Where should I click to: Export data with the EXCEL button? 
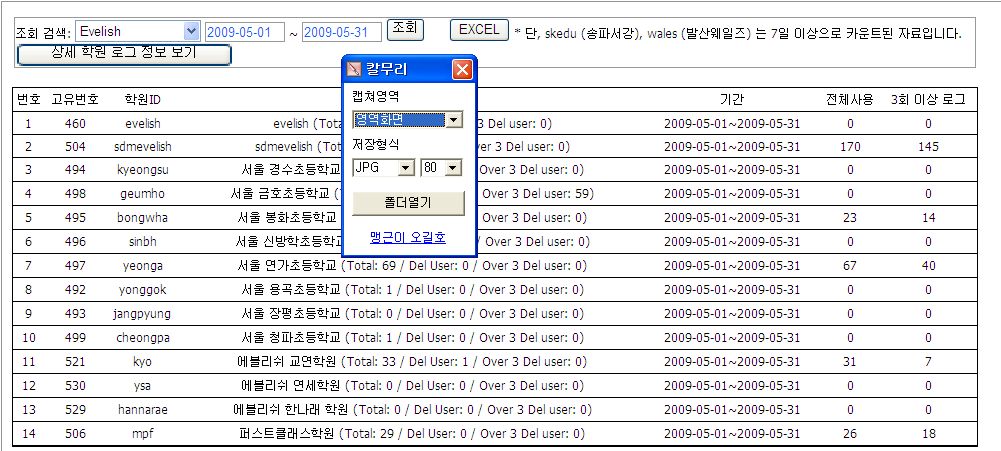(479, 30)
